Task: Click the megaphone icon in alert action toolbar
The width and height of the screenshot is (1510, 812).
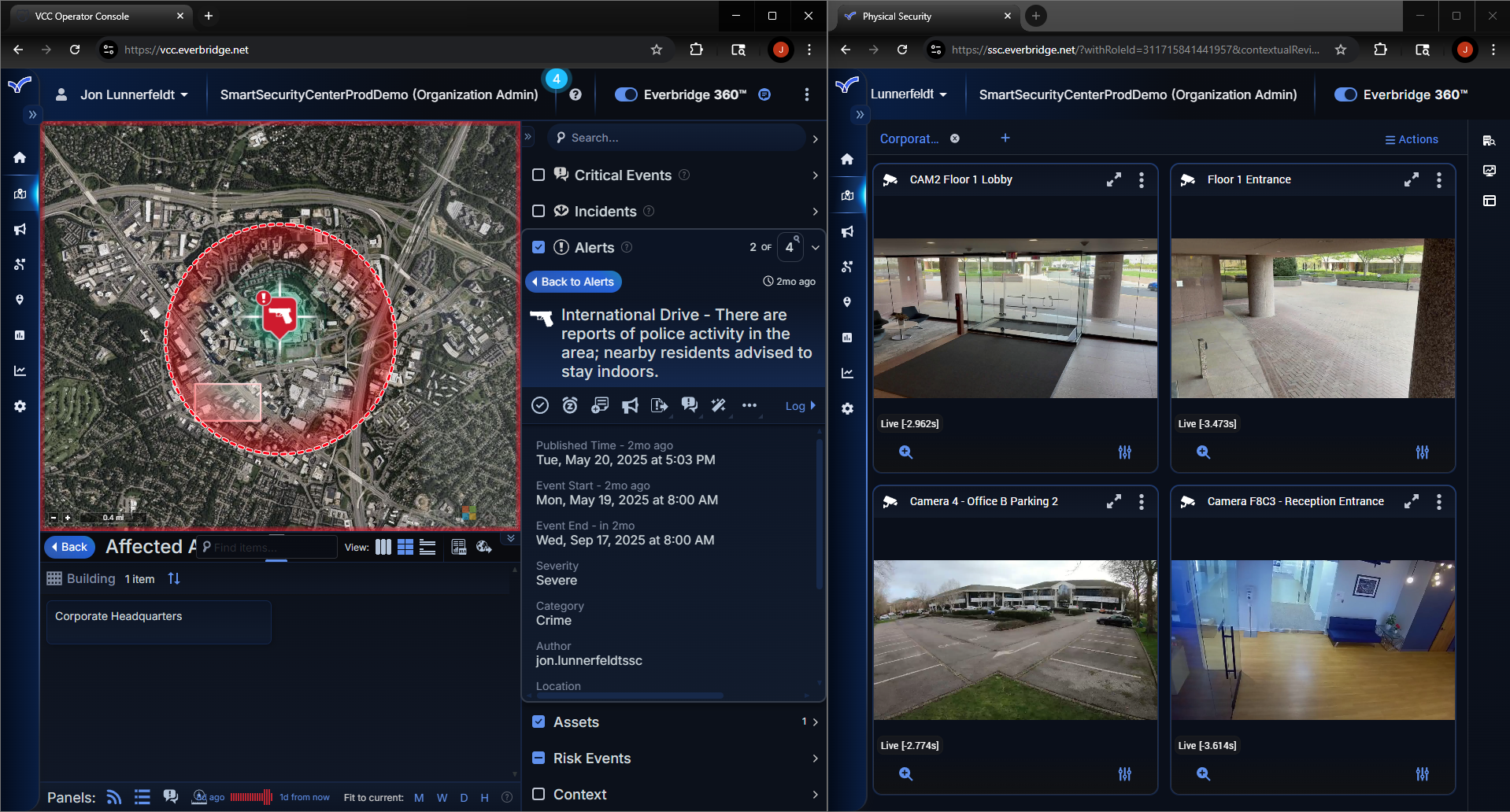Action: [630, 405]
